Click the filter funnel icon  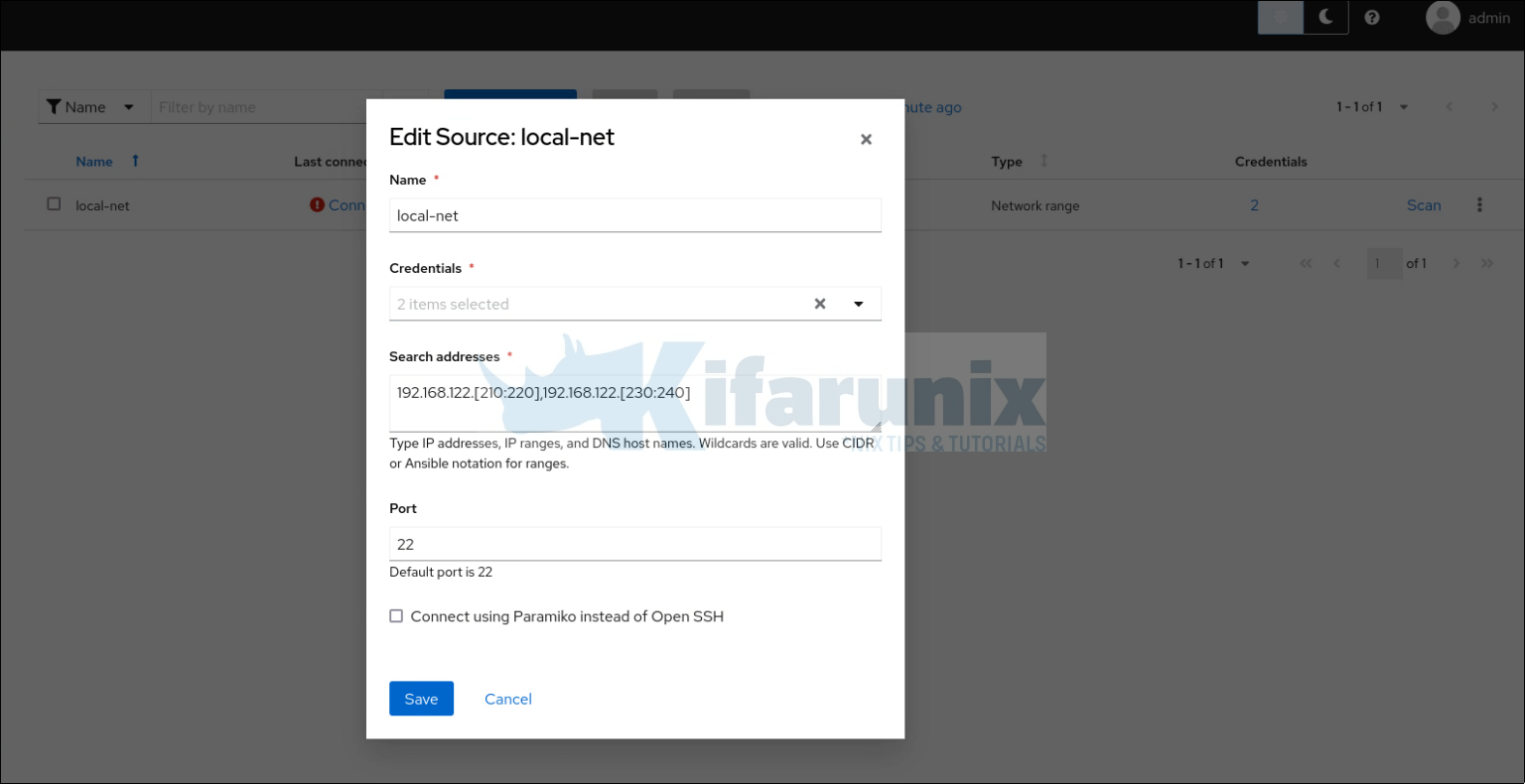tap(54, 106)
